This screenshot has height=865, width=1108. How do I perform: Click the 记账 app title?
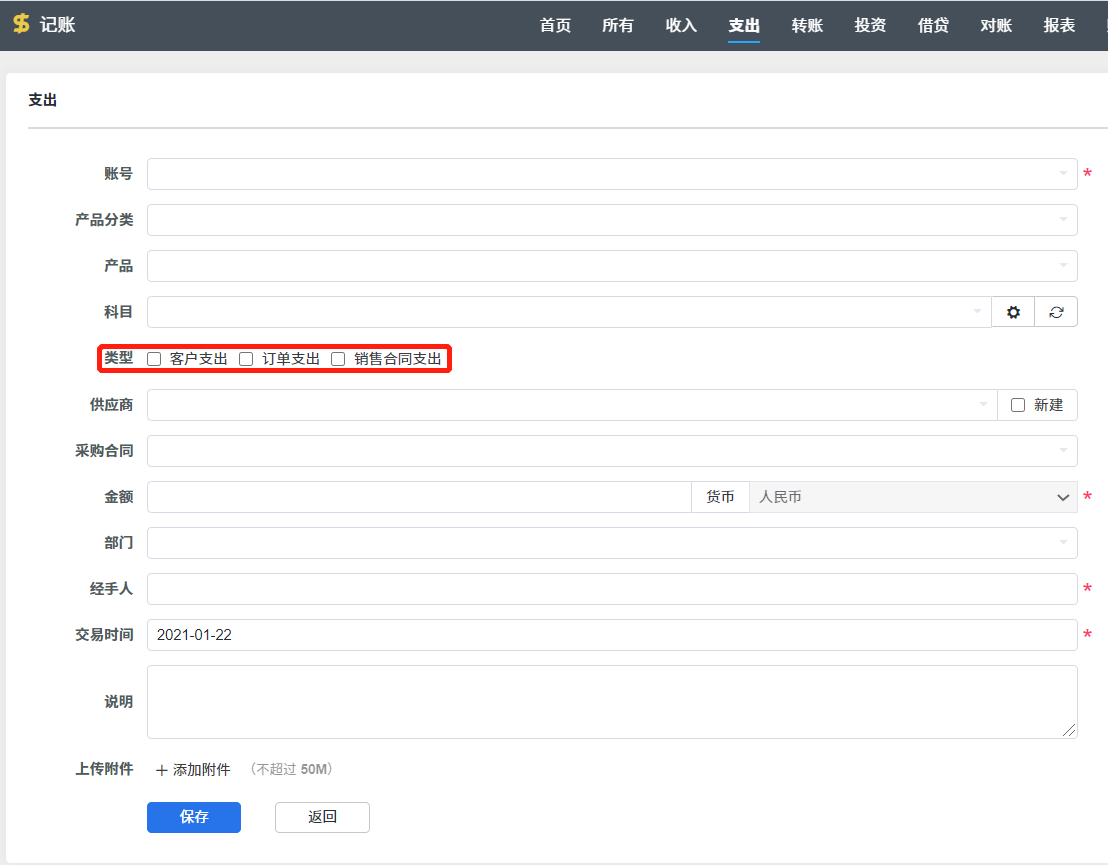pos(58,25)
